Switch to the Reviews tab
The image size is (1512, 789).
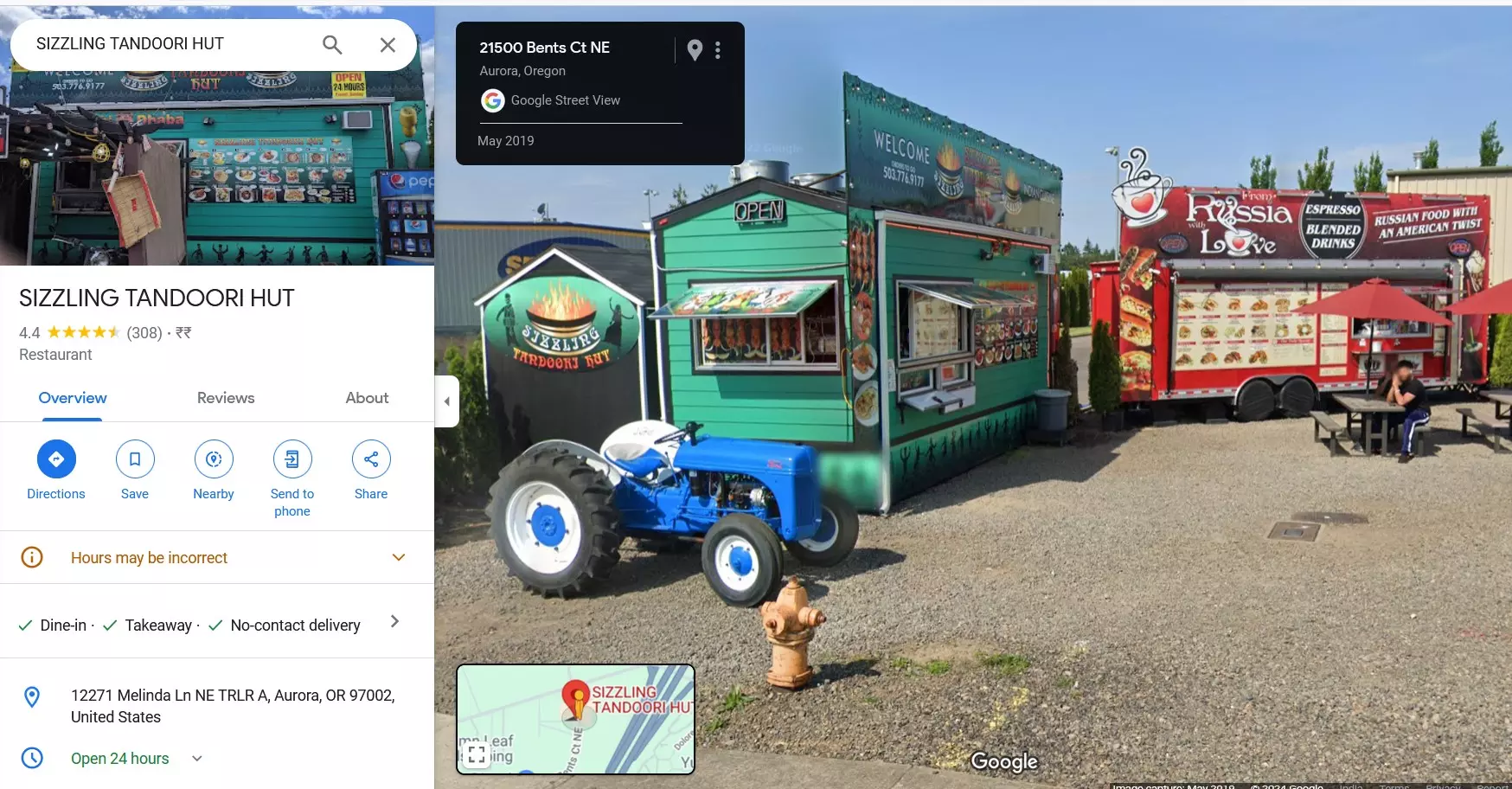(226, 398)
